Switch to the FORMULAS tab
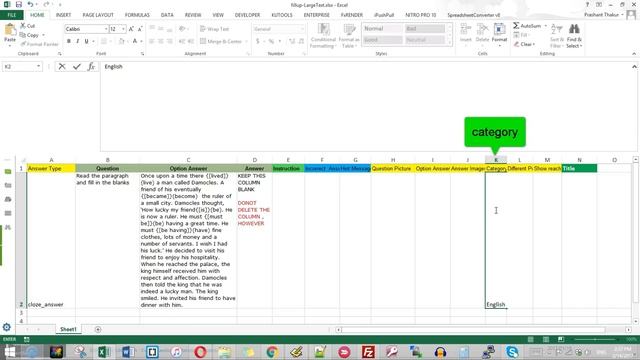The width and height of the screenshot is (640, 360). (x=137, y=15)
